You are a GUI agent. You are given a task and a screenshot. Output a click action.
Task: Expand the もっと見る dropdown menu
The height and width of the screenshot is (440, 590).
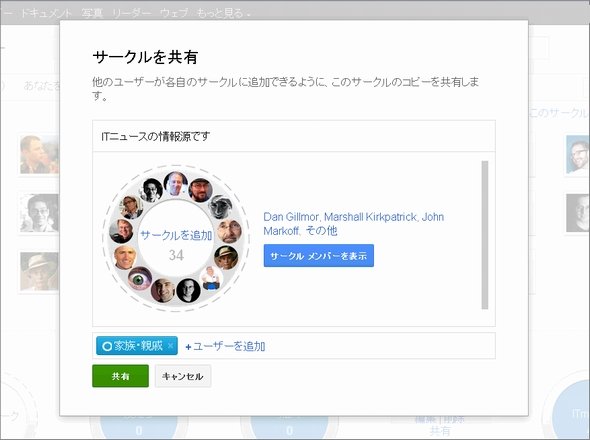tap(224, 13)
